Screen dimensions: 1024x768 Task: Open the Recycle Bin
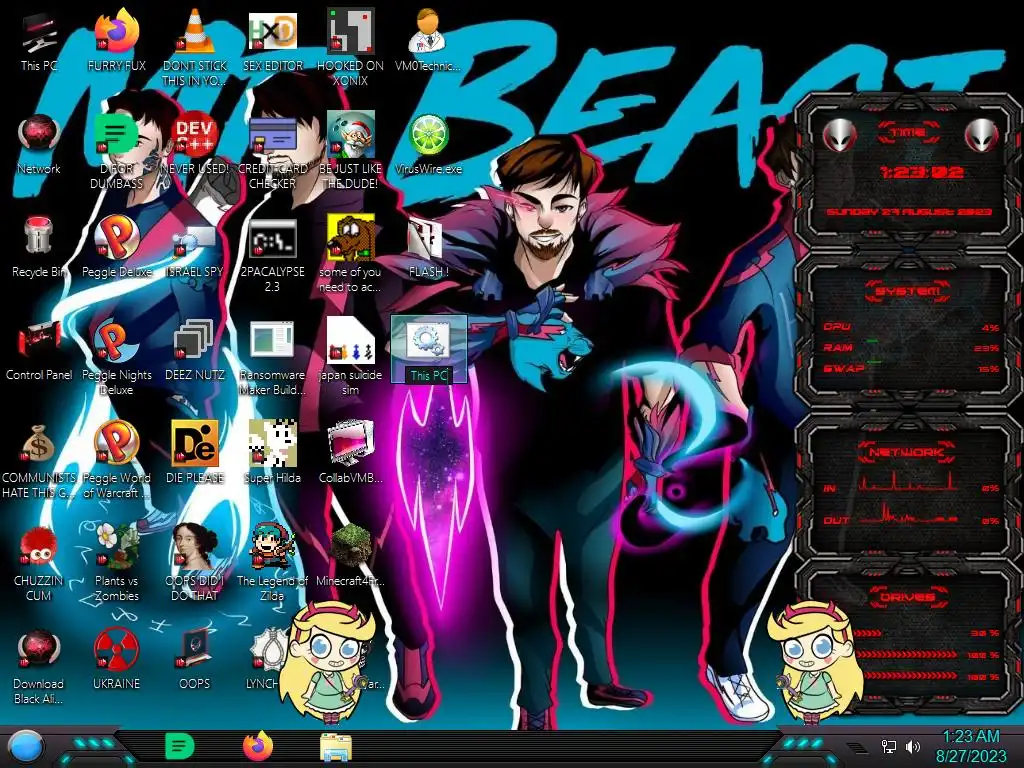click(39, 247)
